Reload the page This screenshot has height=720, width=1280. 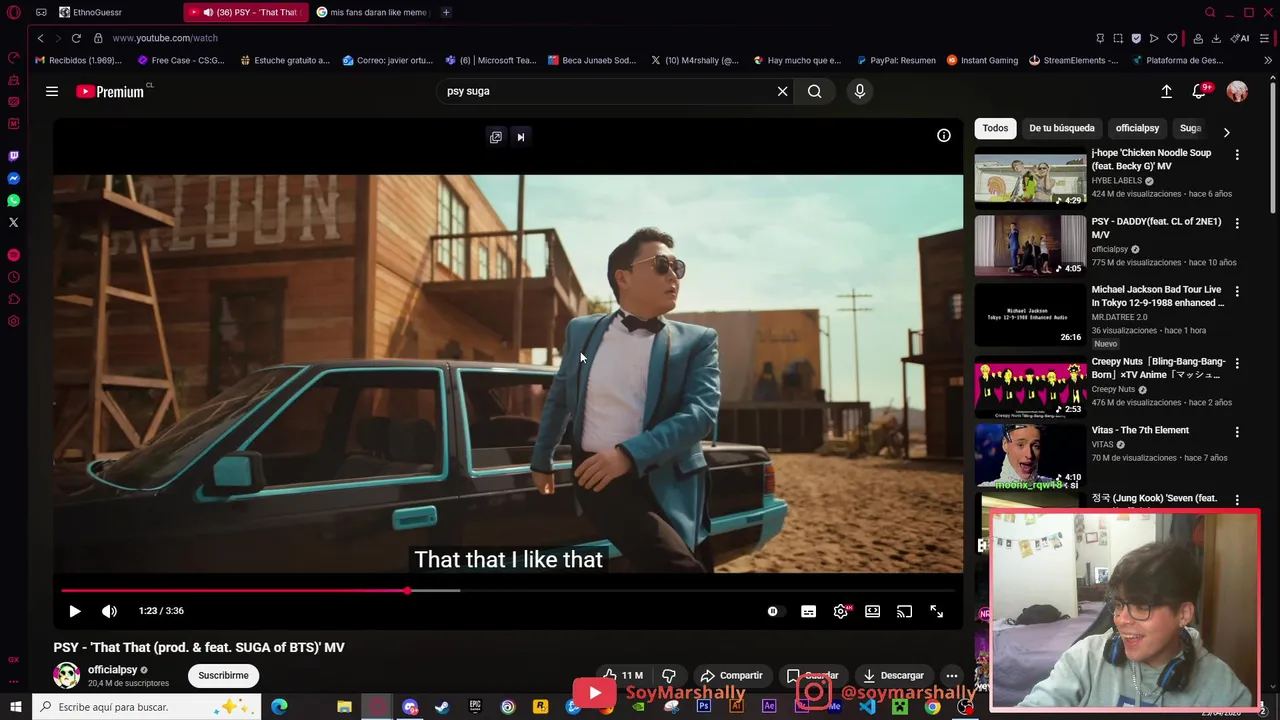coord(76,38)
